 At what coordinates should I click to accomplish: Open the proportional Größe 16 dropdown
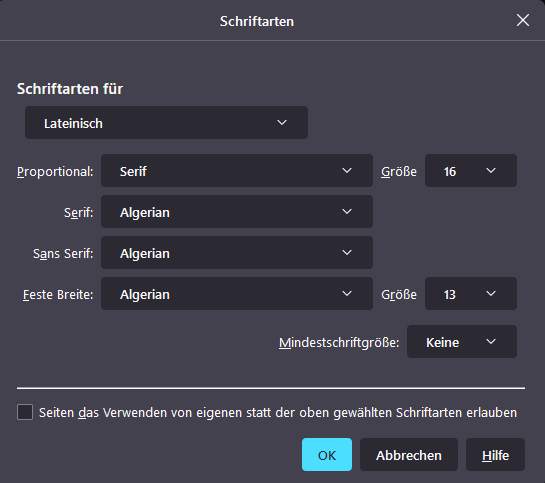tap(471, 171)
